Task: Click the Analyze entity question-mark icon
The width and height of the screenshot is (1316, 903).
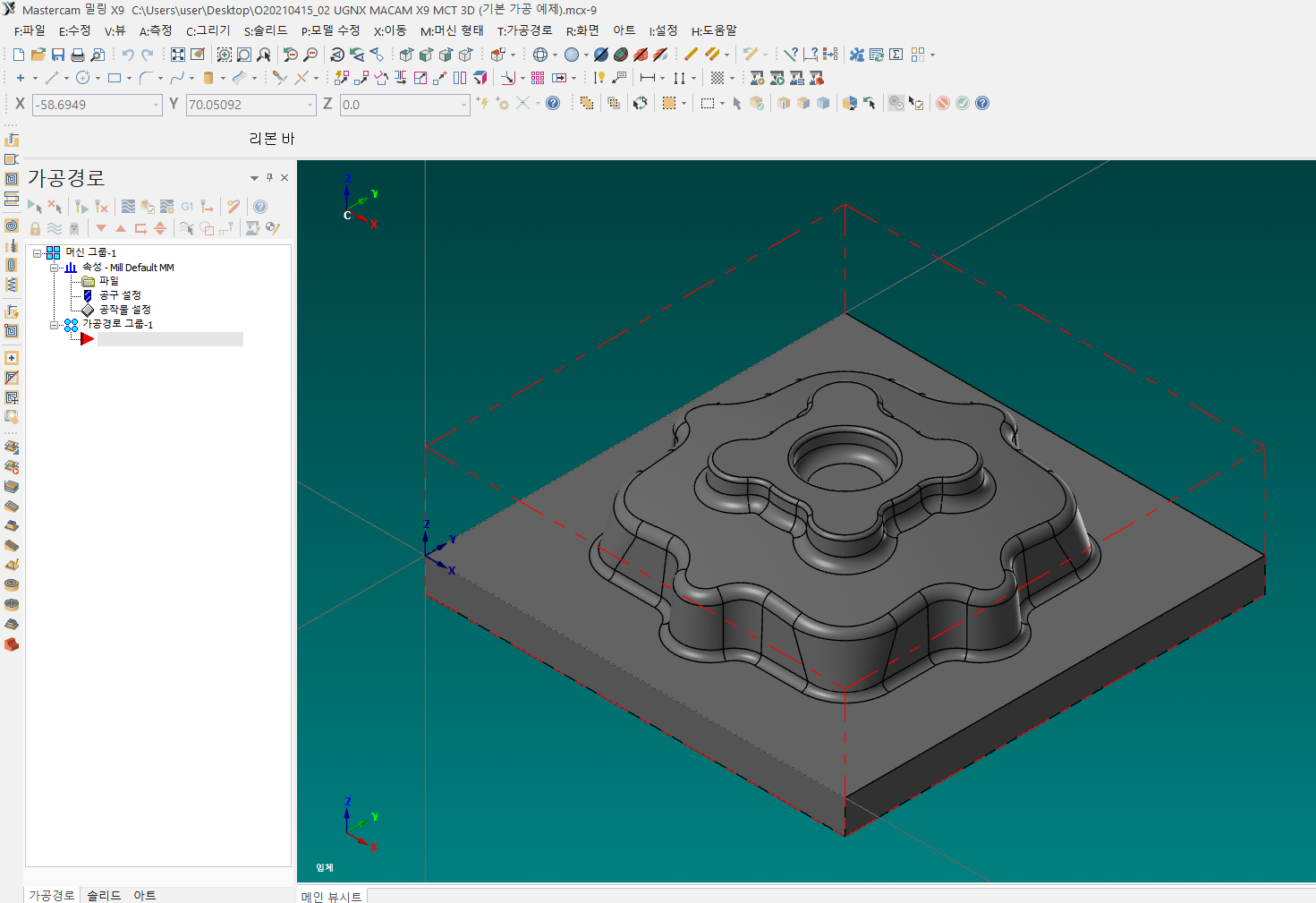Action: pos(791,55)
